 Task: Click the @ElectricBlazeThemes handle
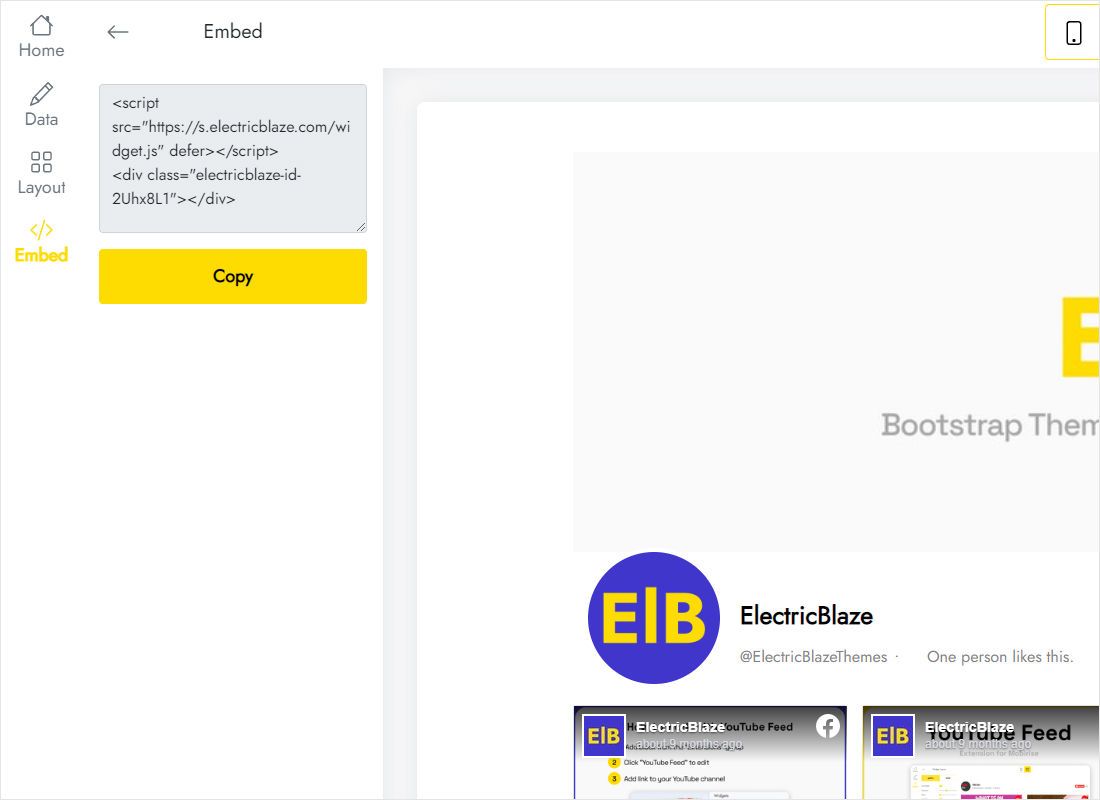pos(814,657)
